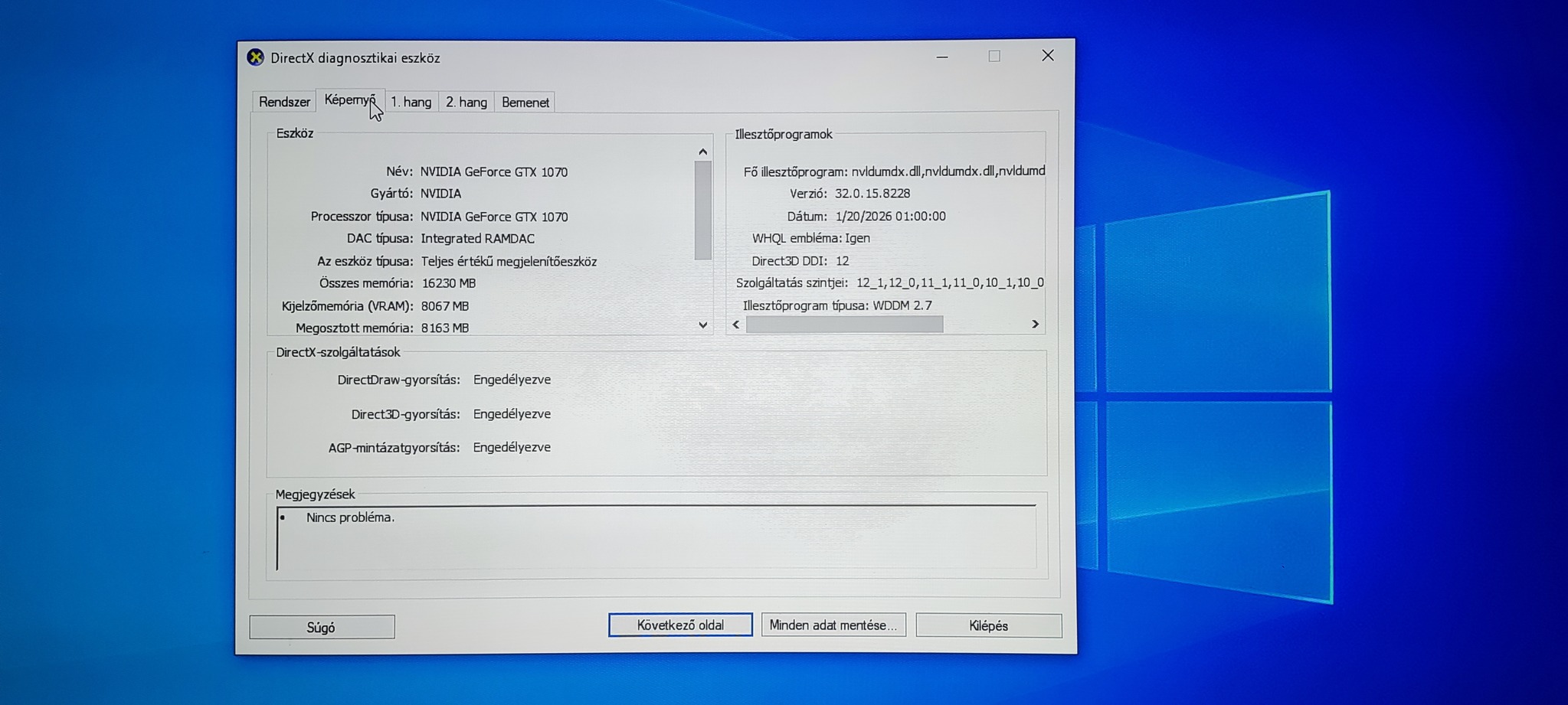Click the Kilépés button
Viewport: 1568px width, 705px height.
989,625
